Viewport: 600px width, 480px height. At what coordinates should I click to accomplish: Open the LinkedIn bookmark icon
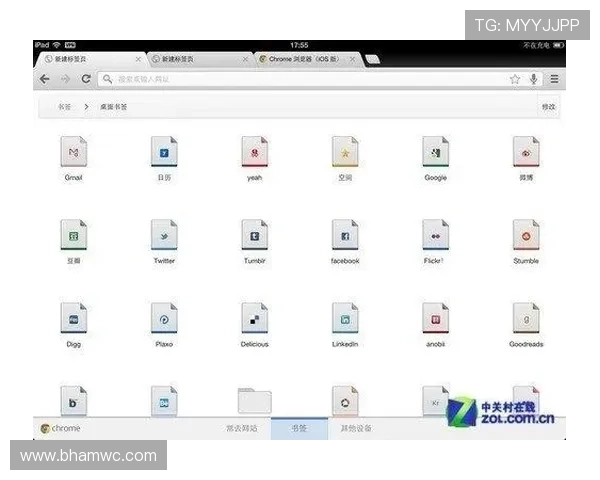pyautogui.click(x=345, y=318)
